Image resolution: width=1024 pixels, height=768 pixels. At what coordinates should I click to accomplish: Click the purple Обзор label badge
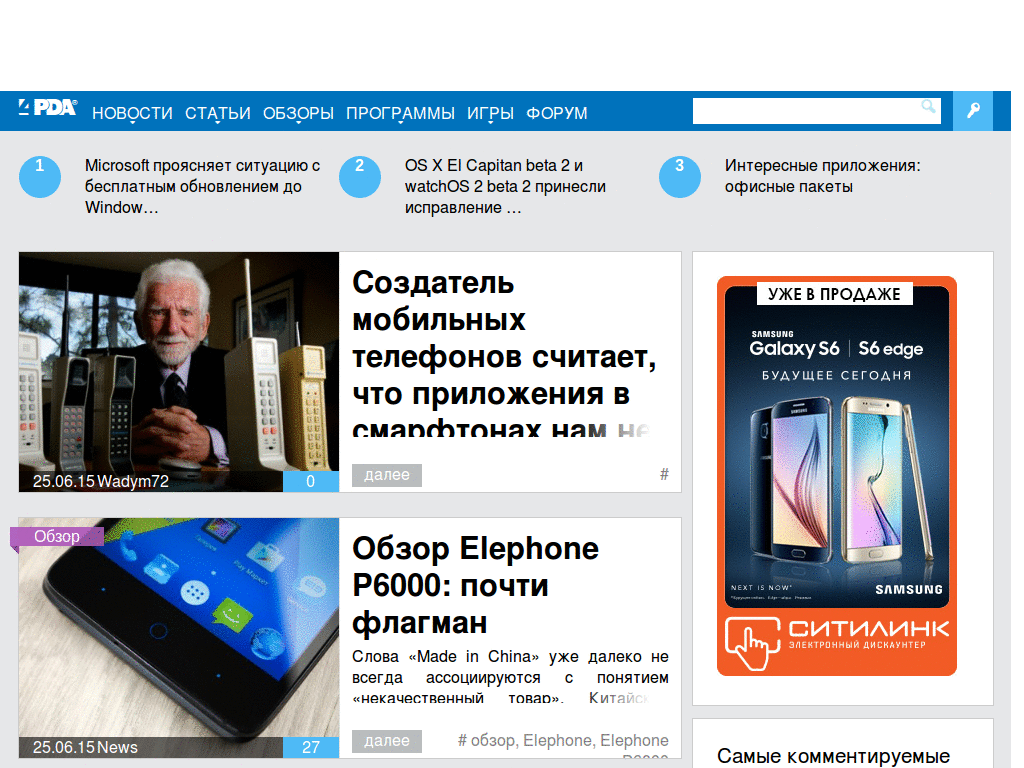(57, 536)
